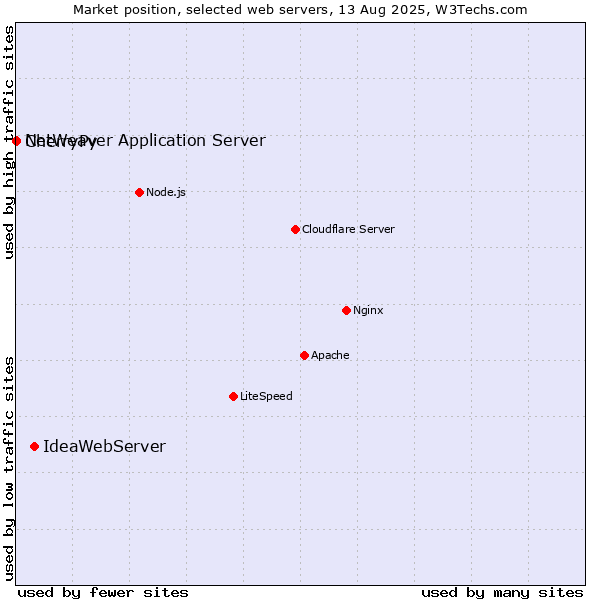Screen dimensions: 600x600
Task: Click the 'used by high traffic sites' axis label
Action: (x=9, y=142)
